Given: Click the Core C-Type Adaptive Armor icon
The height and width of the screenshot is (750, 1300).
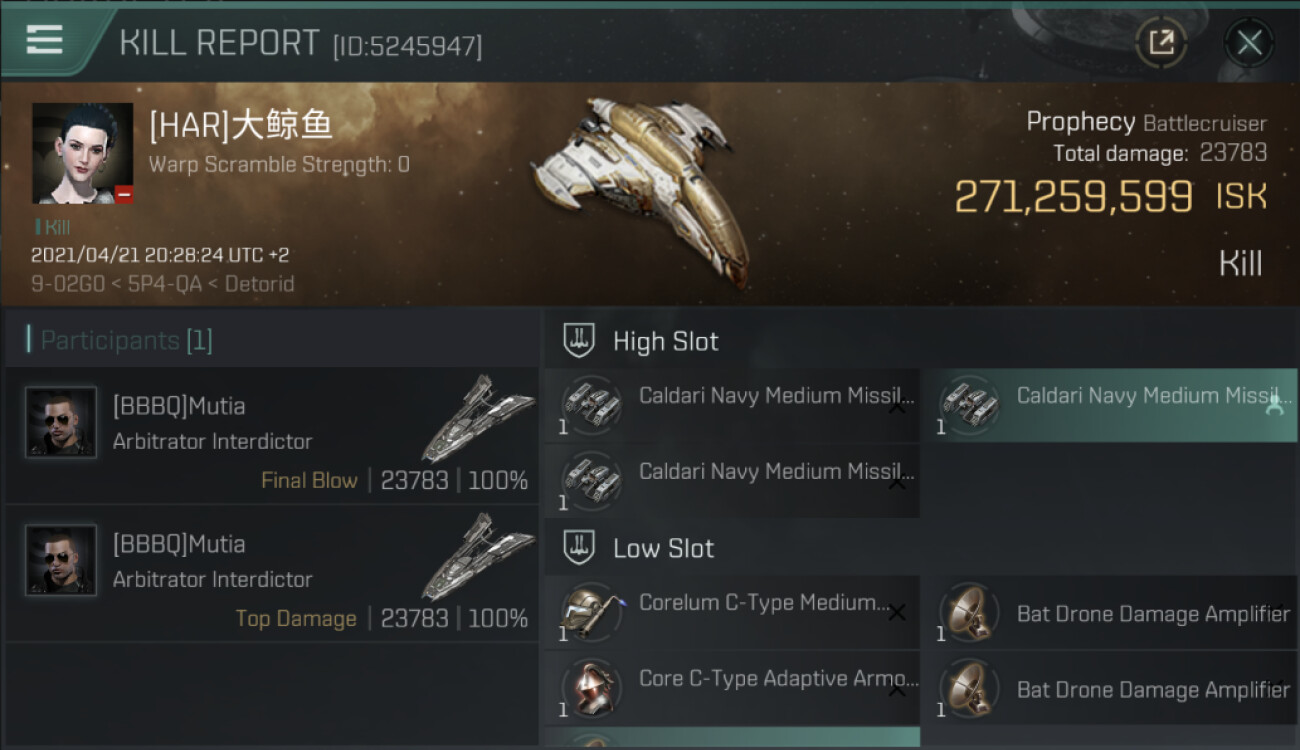Looking at the screenshot, I should pos(590,688).
